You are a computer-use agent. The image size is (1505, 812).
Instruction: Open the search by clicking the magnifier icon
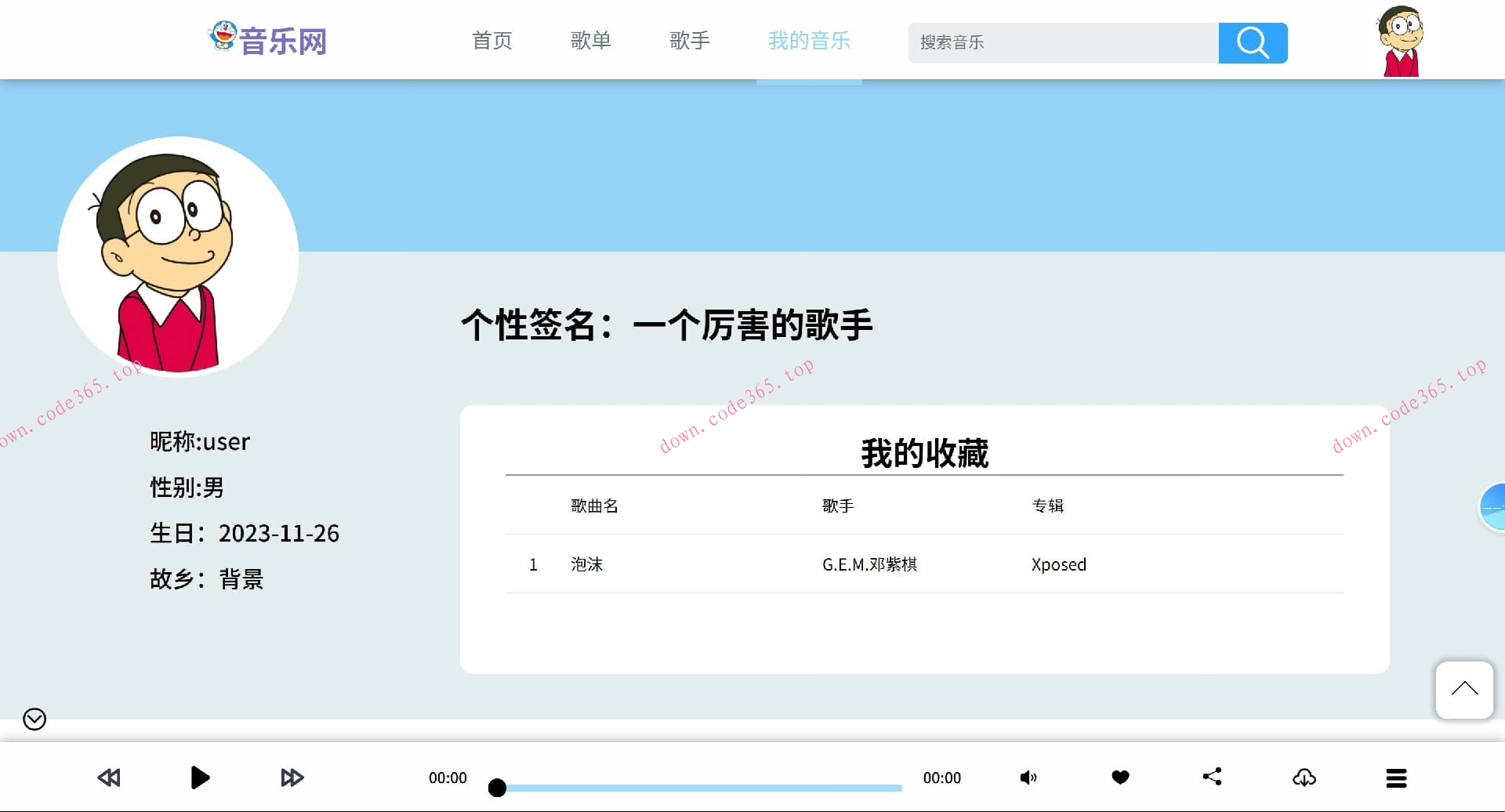[x=1252, y=43]
